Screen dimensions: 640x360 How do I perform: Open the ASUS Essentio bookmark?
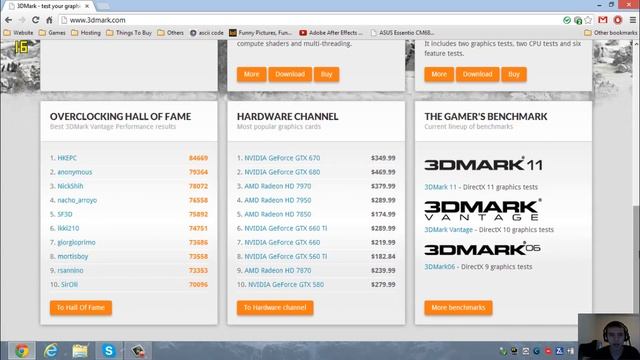coord(402,33)
